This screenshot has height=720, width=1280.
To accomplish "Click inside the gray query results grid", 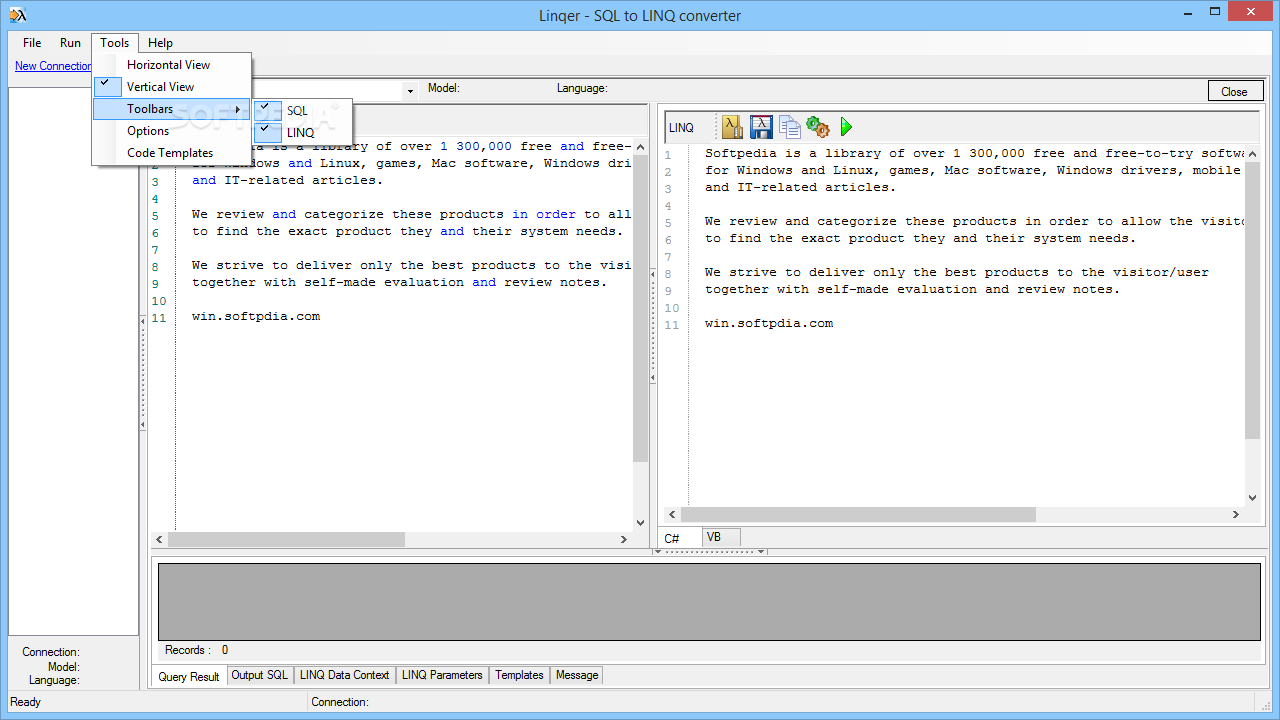I will click(x=709, y=601).
